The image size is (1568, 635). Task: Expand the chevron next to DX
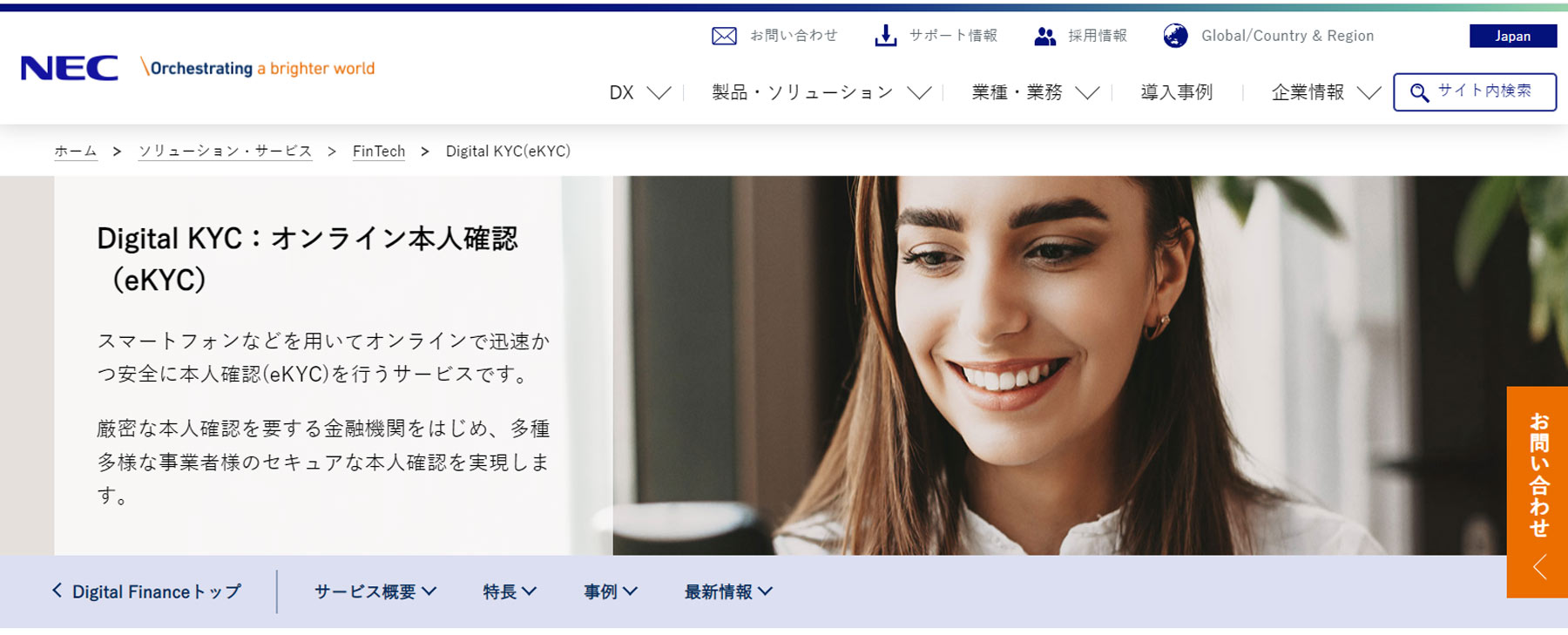click(x=659, y=92)
